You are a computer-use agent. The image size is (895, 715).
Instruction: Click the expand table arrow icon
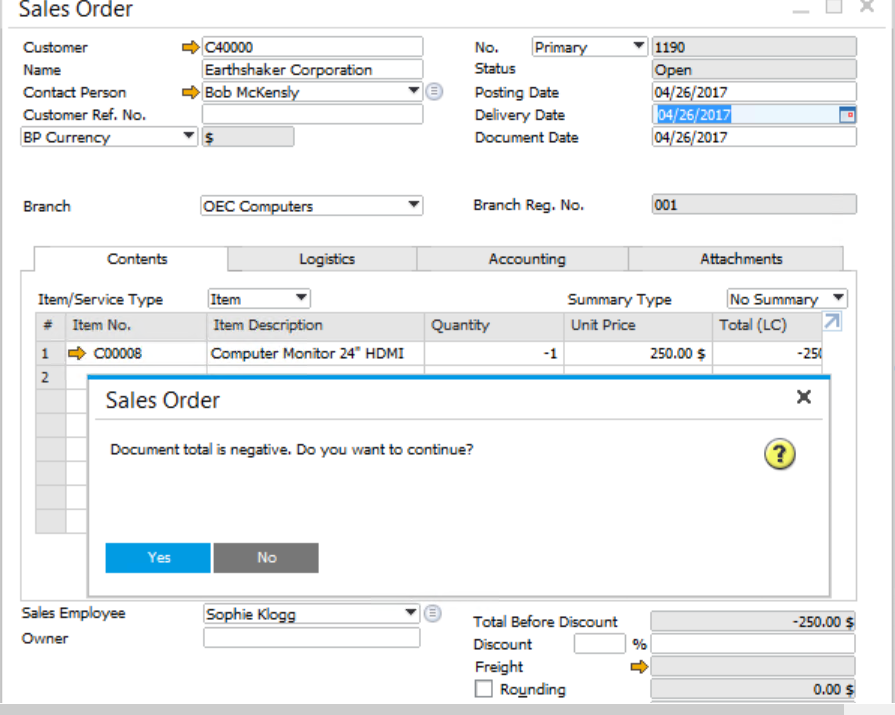click(832, 322)
